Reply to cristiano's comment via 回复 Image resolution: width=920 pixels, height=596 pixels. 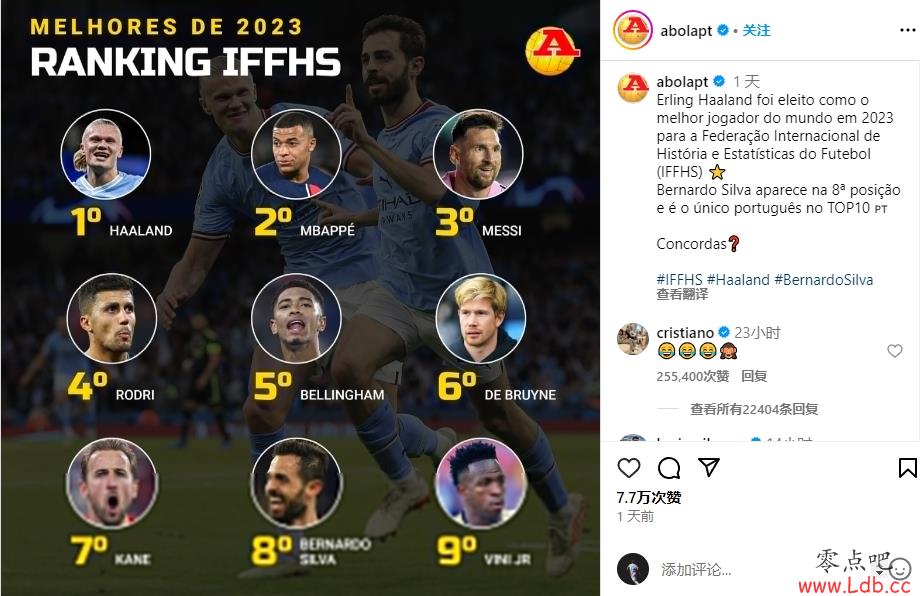coord(754,376)
